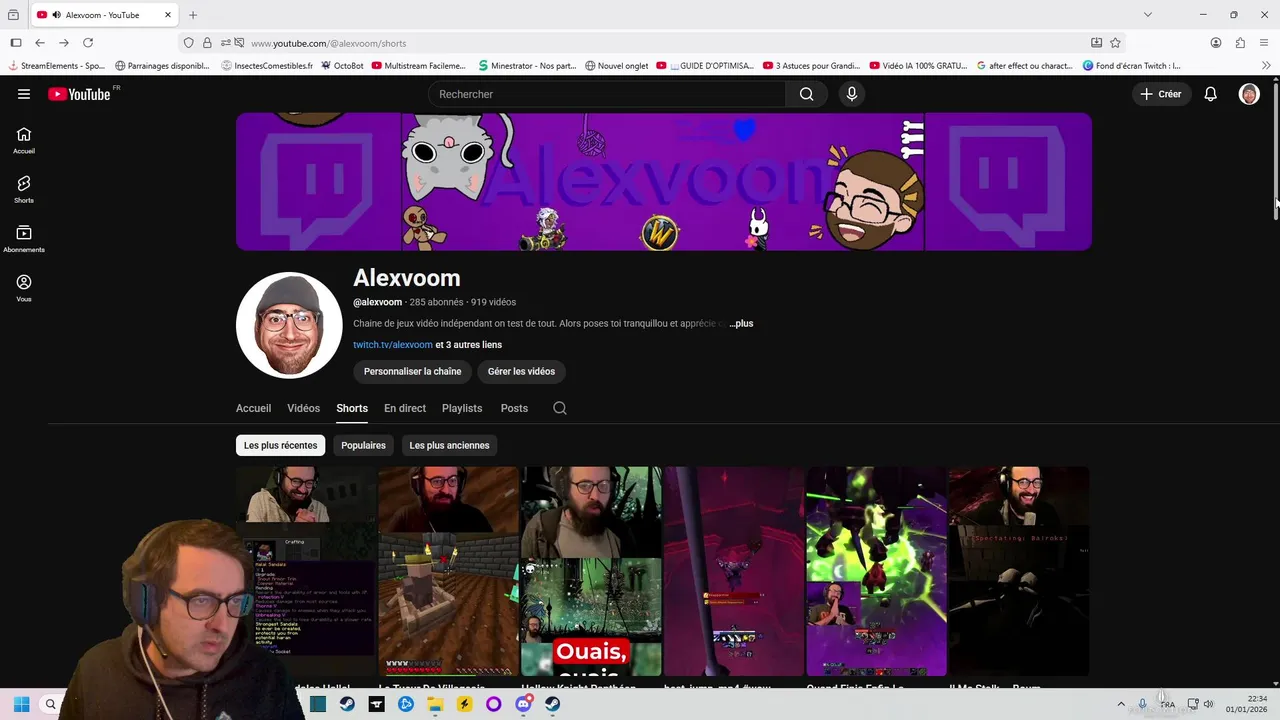Open the Minestrator bookmark
The width and height of the screenshot is (1280, 720).
(x=526, y=66)
